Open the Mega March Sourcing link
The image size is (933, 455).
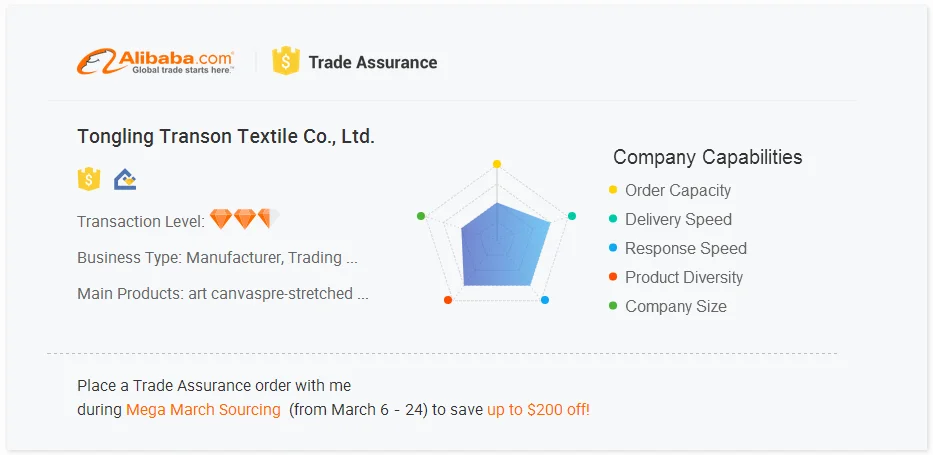coord(203,410)
